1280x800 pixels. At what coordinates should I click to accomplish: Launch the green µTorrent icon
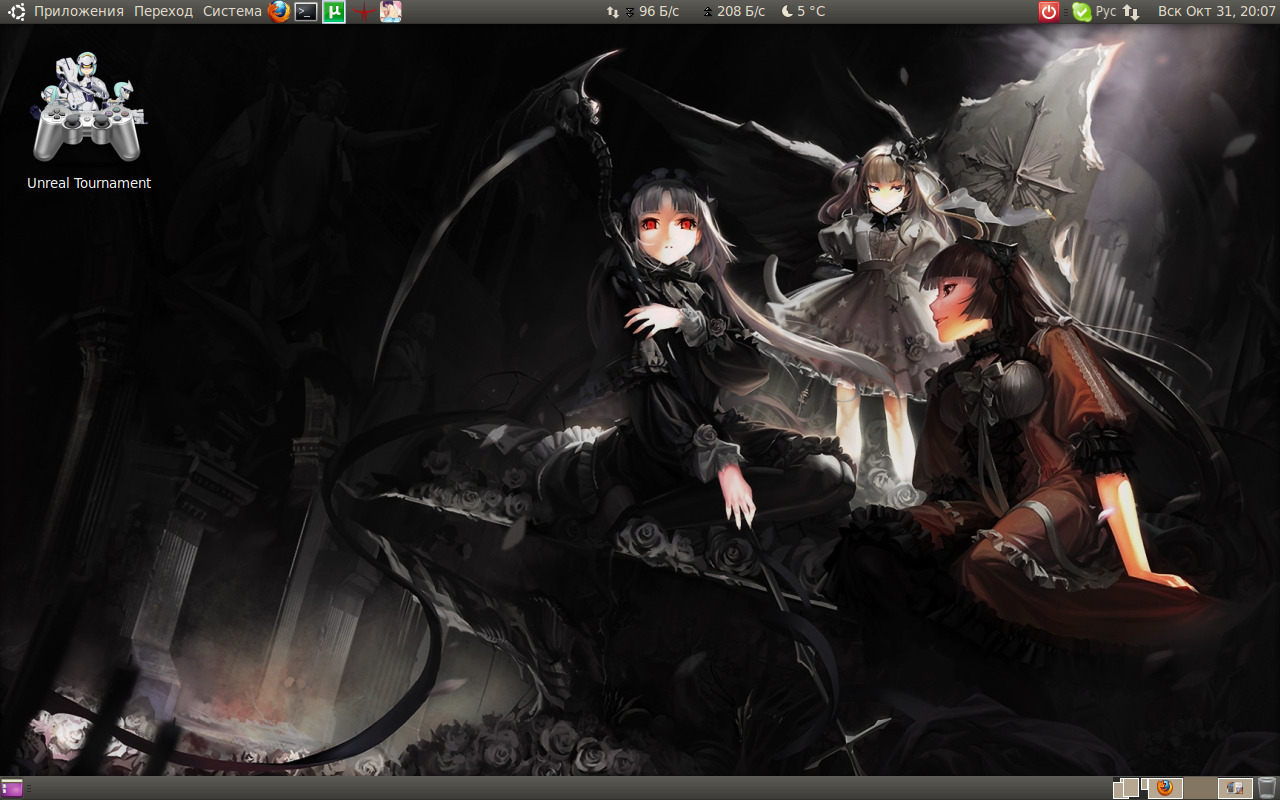[x=334, y=12]
